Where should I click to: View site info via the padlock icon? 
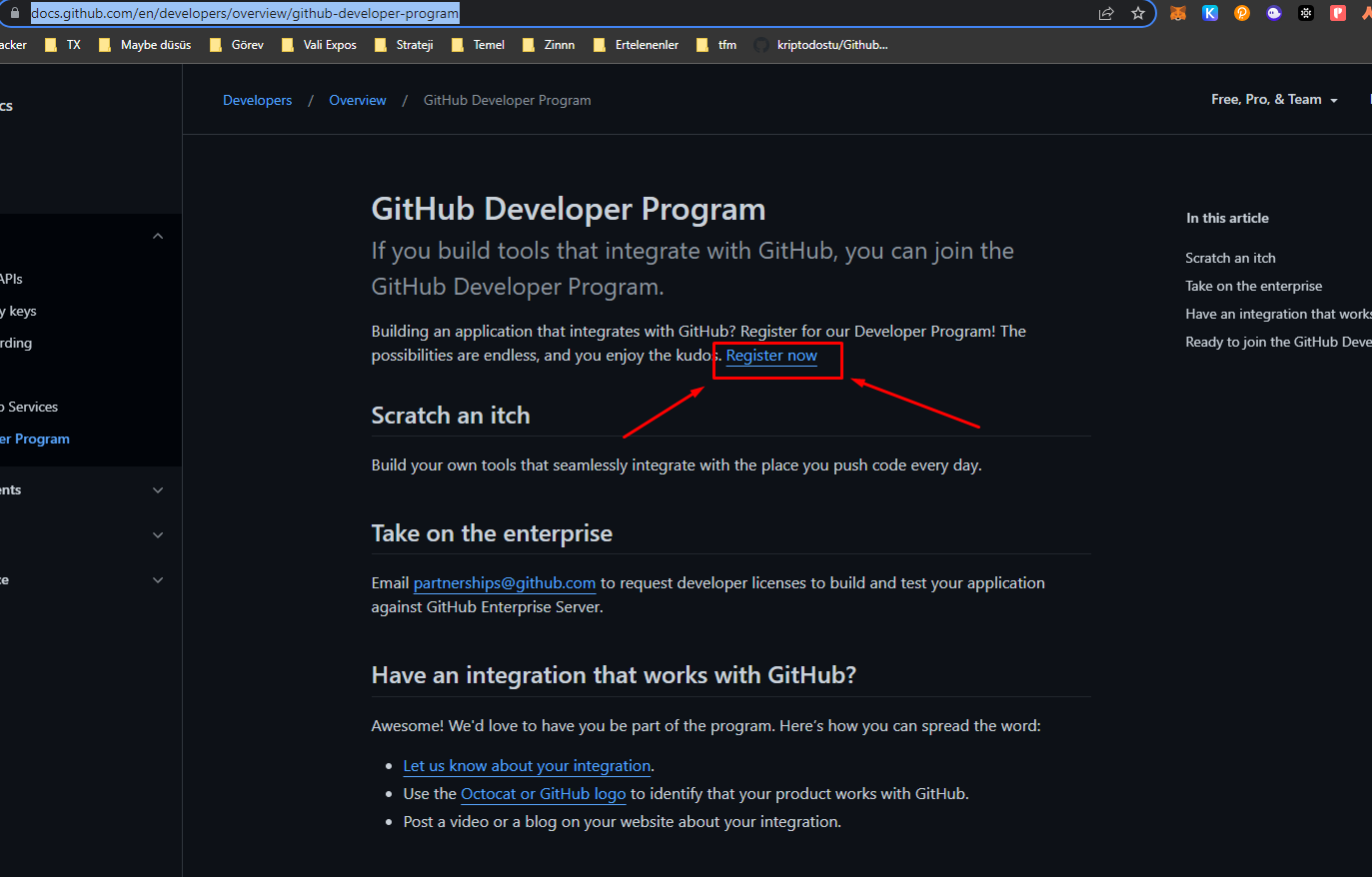point(14,13)
